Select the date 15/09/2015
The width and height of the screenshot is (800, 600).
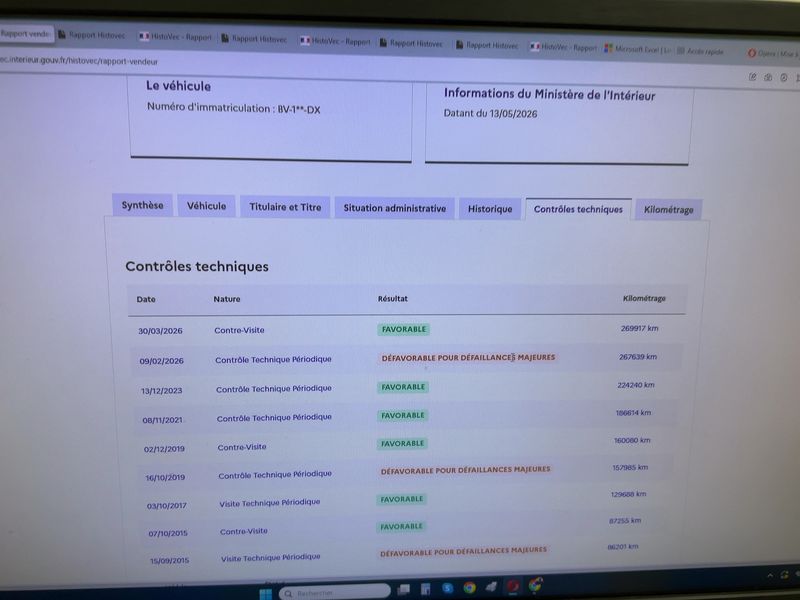coord(169,560)
